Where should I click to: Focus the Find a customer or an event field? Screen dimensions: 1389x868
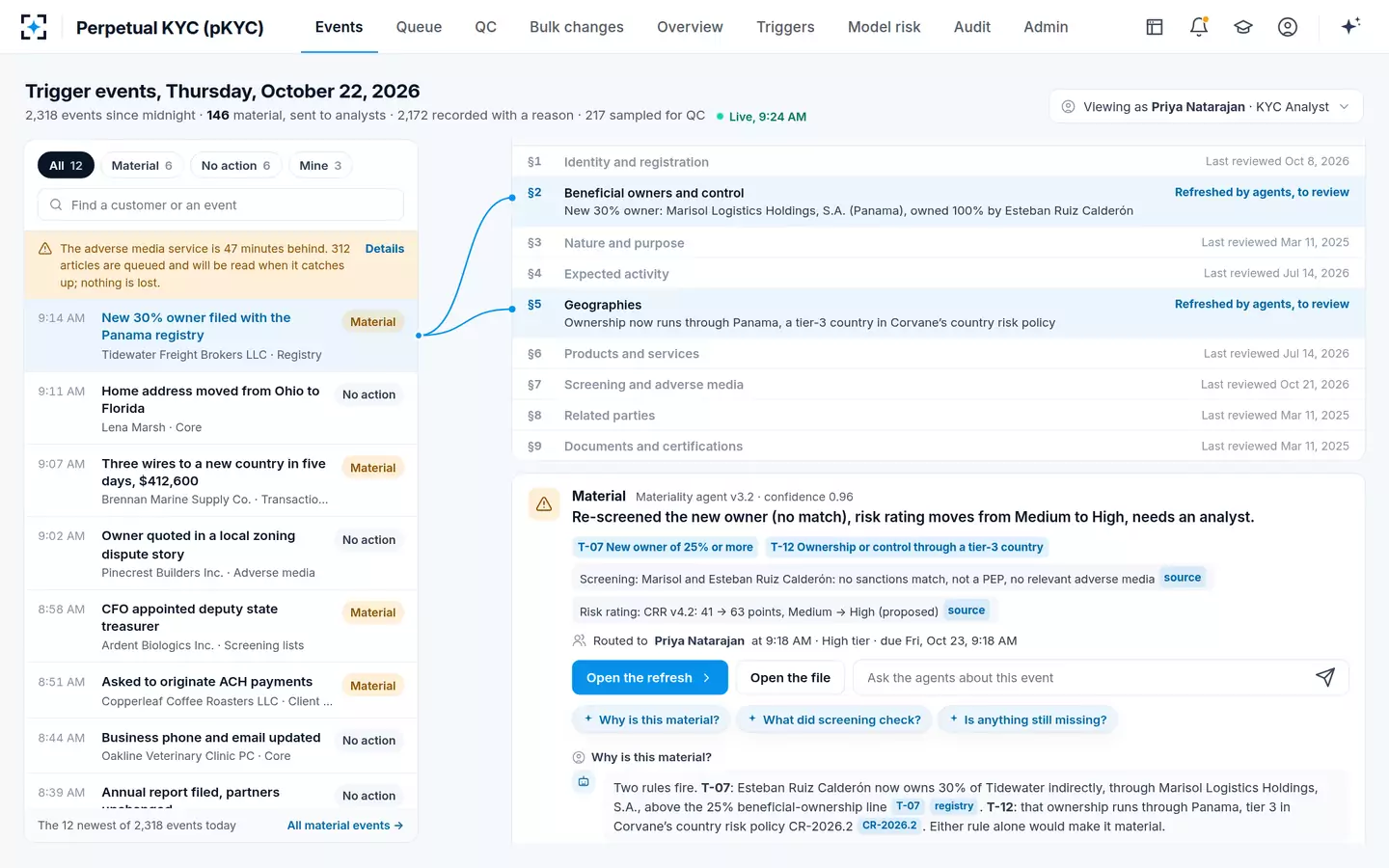(221, 205)
